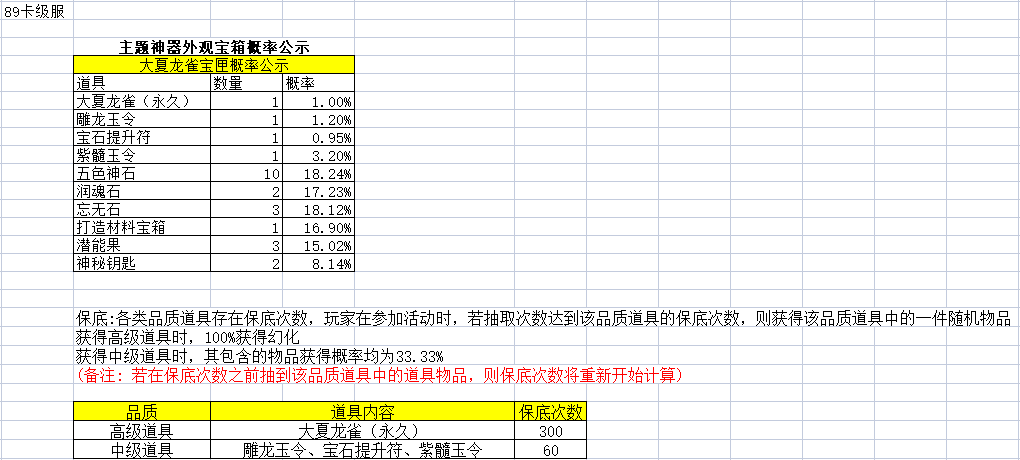
Task: Click the probability cell 0.95%
Action: (x=319, y=138)
